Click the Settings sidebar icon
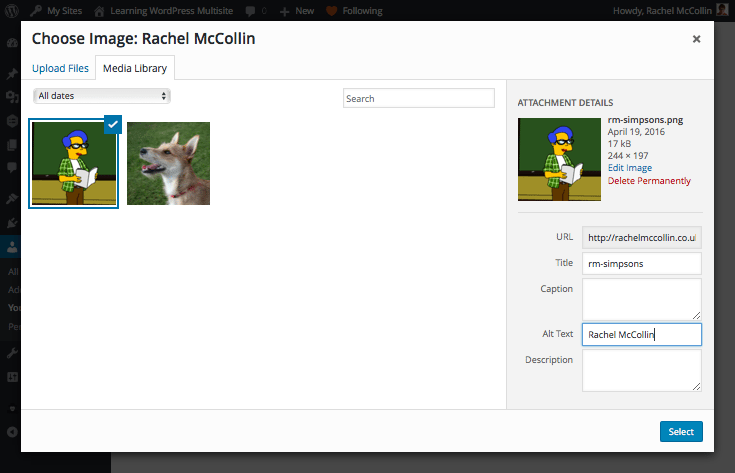Viewport: 735px width, 473px height. tap(12, 376)
